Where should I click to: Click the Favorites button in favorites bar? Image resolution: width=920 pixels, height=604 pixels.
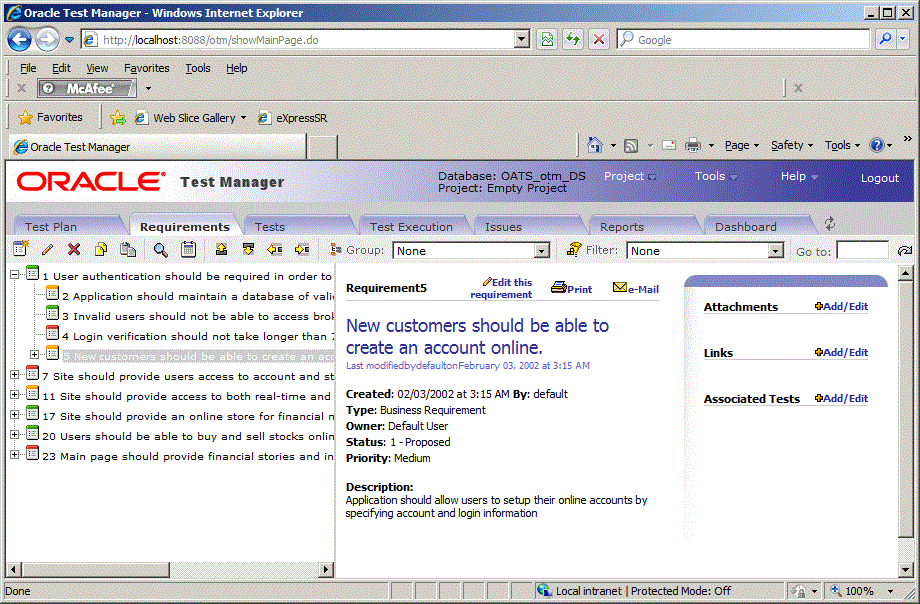click(x=50, y=117)
